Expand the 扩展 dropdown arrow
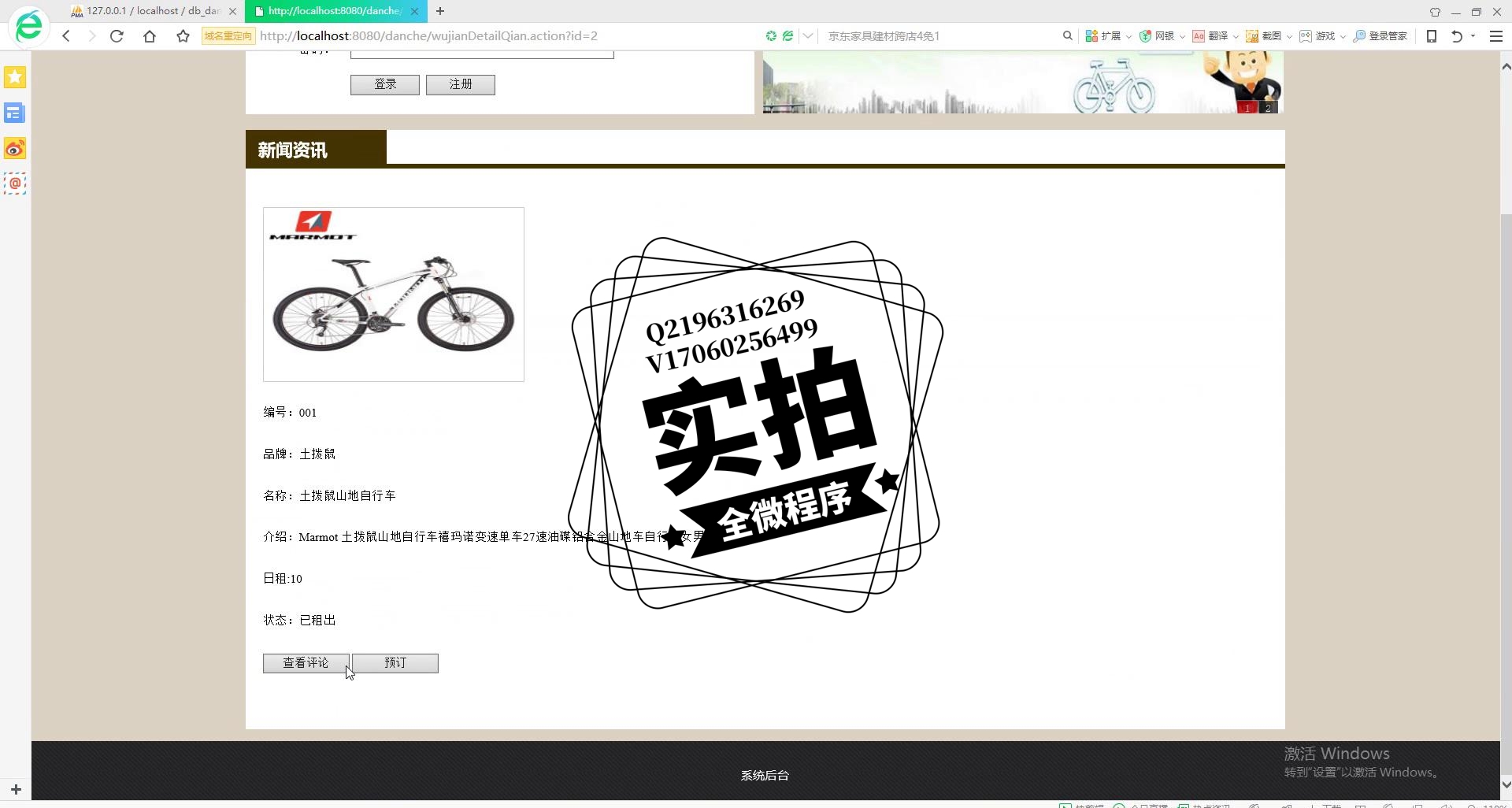1512x808 pixels. (x=1128, y=37)
